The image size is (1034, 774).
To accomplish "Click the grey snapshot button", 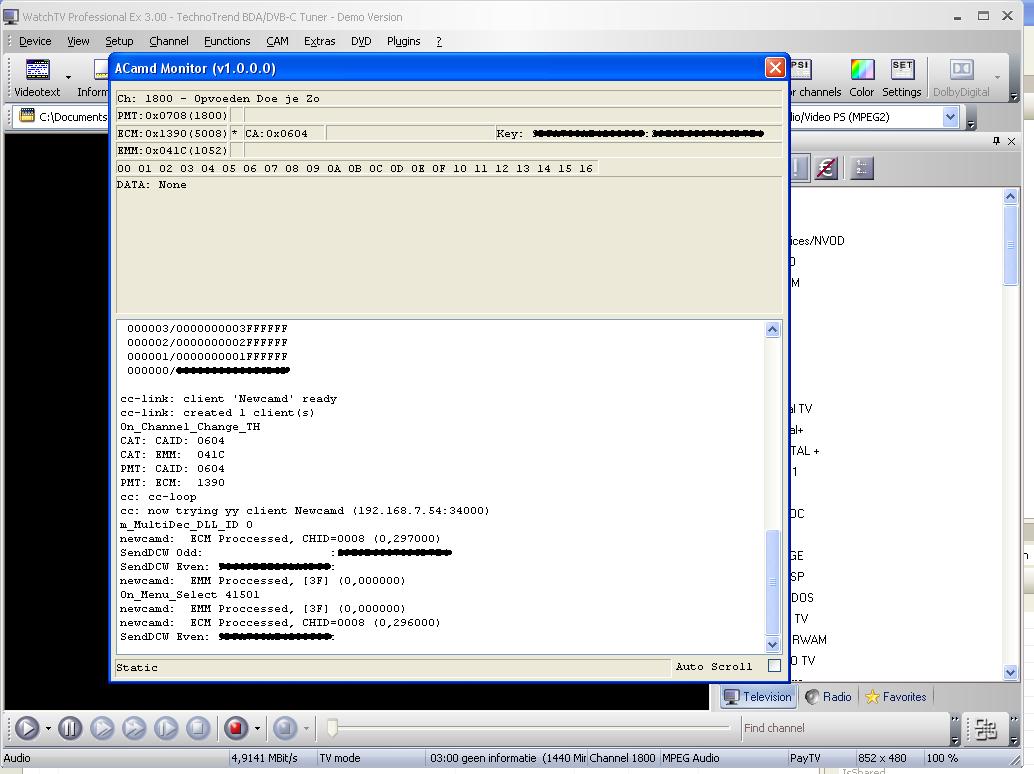I will (x=285, y=728).
